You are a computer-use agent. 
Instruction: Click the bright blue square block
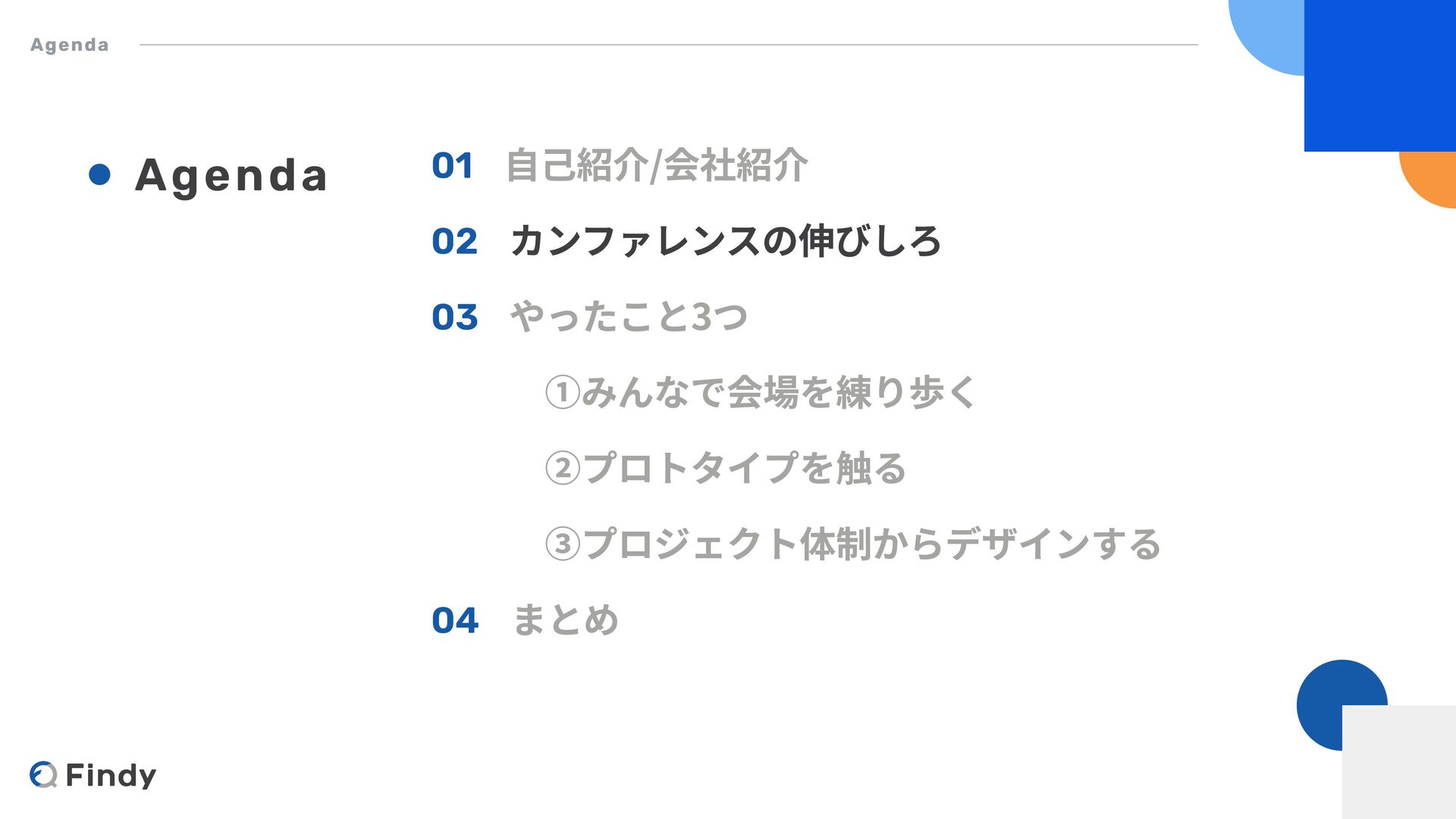[x=1379, y=75]
